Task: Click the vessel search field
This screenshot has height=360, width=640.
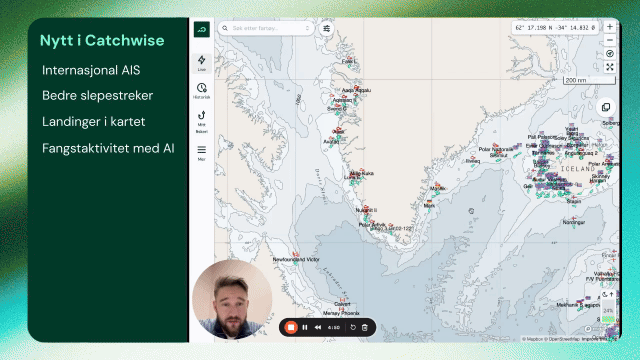Action: point(266,28)
